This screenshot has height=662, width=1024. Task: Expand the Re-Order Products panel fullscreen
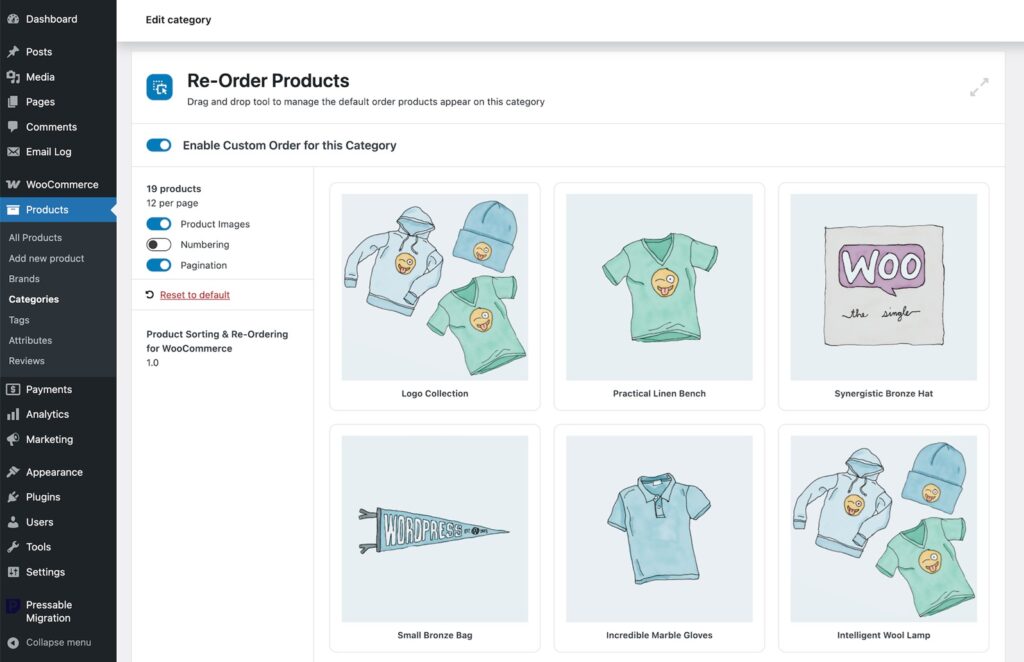pos(978,87)
